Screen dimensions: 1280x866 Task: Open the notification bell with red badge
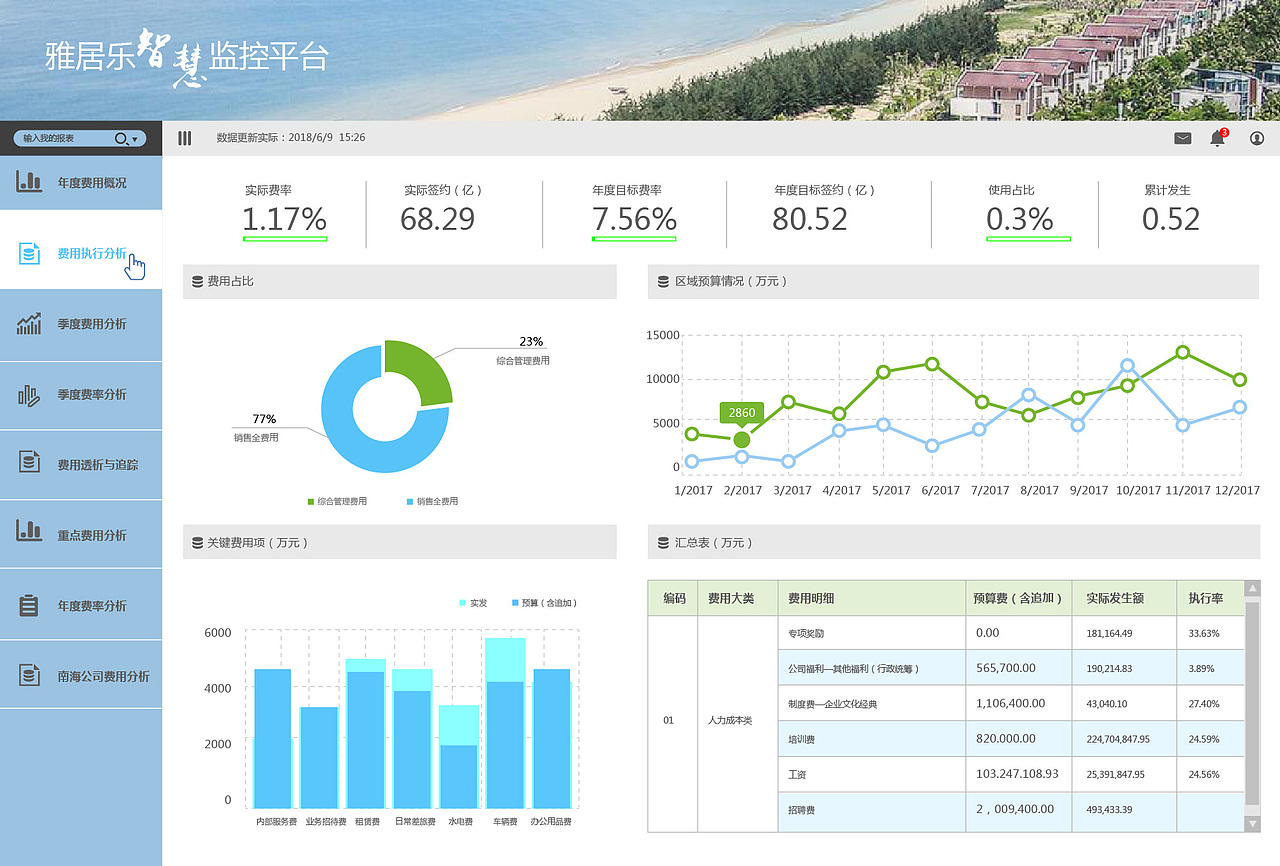1217,139
